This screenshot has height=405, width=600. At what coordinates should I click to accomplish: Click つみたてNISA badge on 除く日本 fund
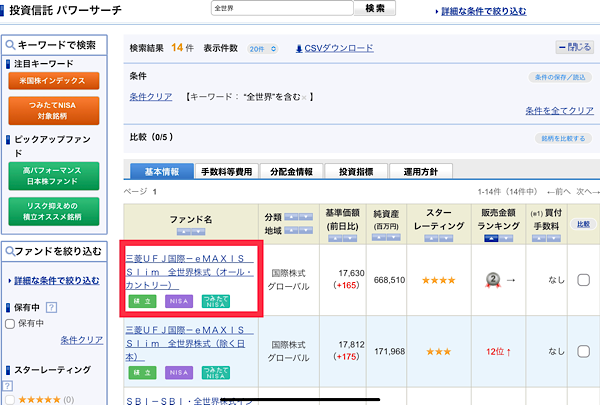(215, 372)
